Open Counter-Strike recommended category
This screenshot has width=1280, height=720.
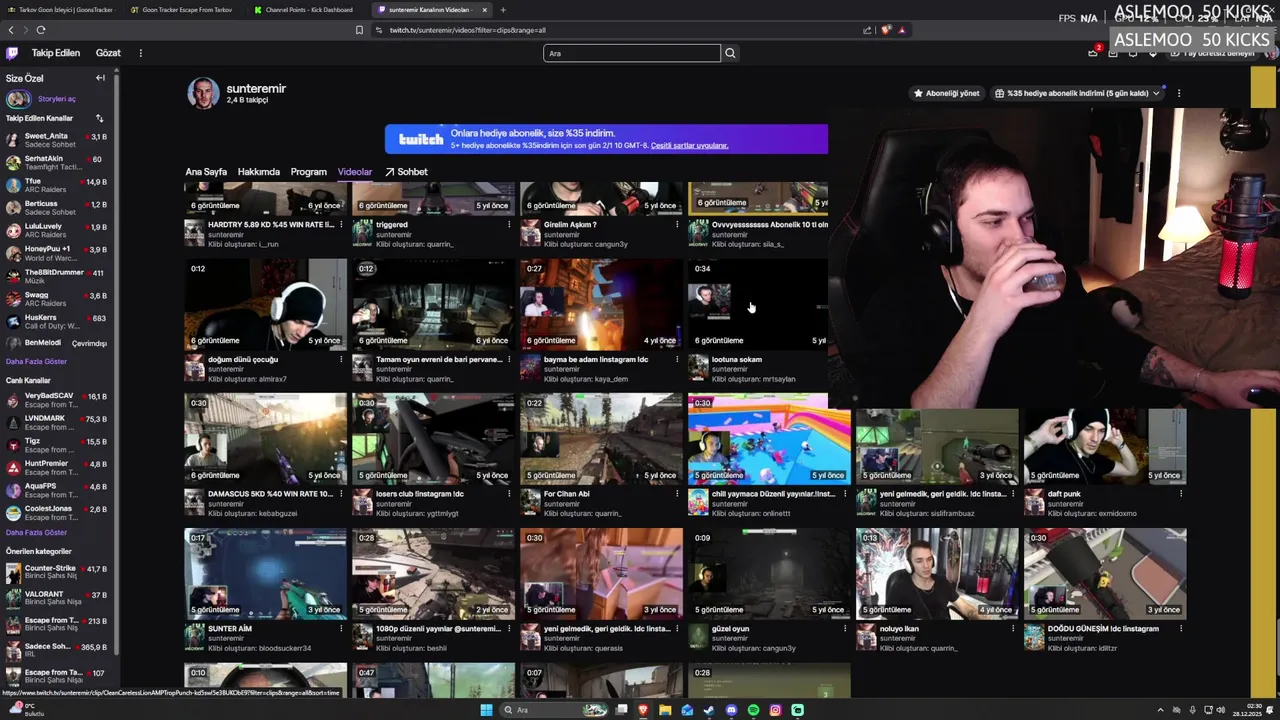tap(56, 572)
